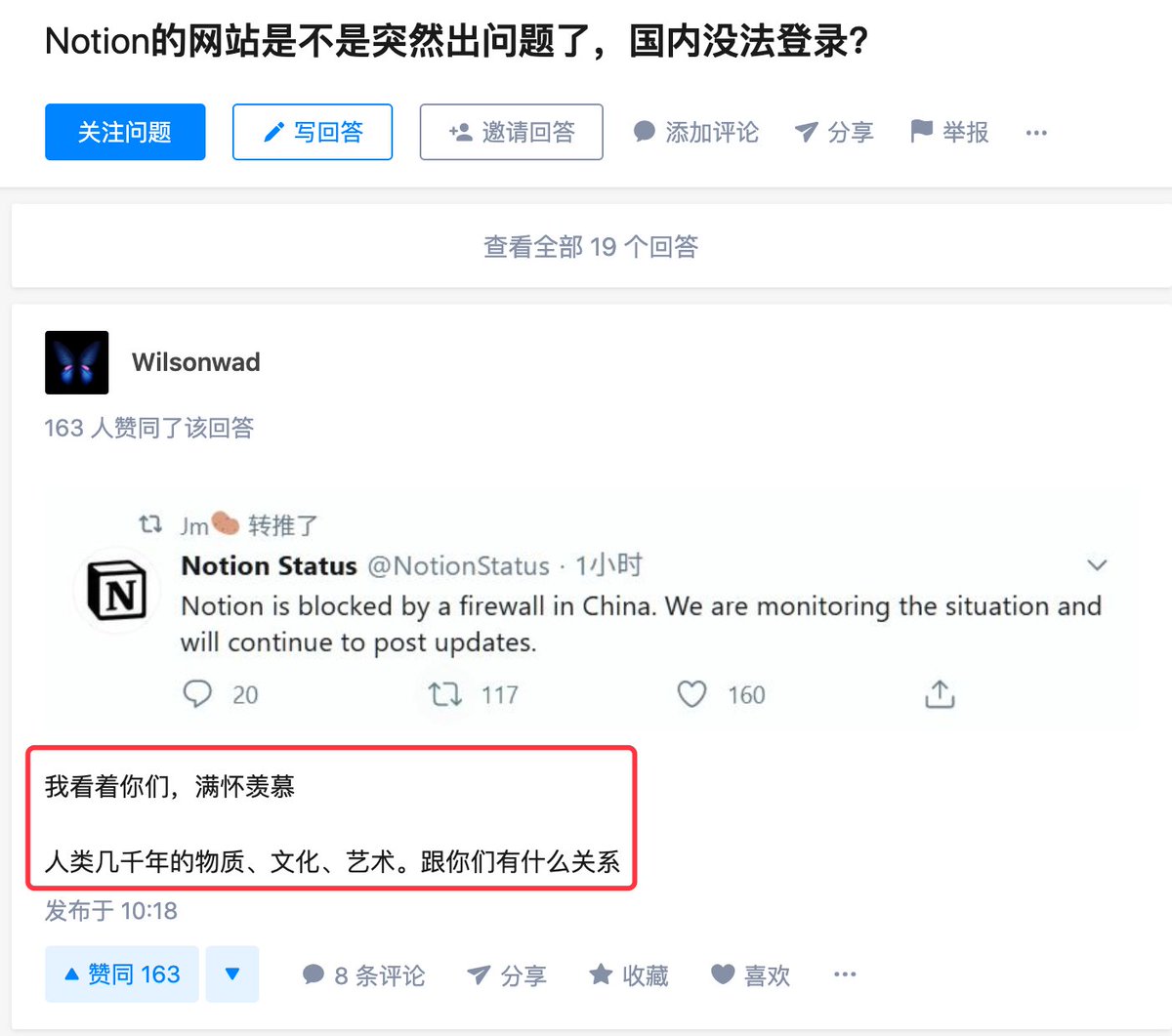Open the answer's bottom ellipsis menu

pyautogui.click(x=845, y=974)
